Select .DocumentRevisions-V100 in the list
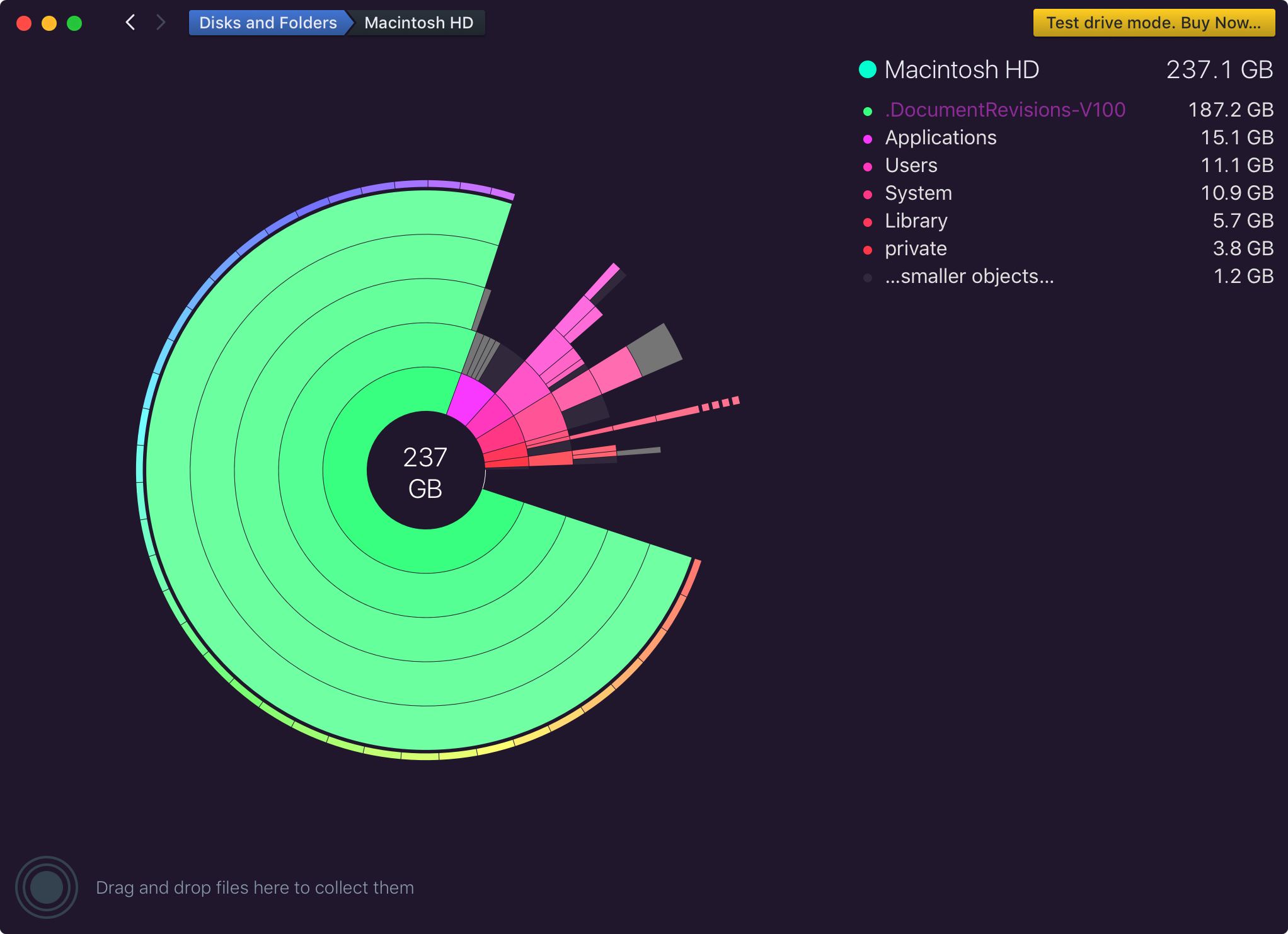The width and height of the screenshot is (1288, 934). click(x=1005, y=110)
